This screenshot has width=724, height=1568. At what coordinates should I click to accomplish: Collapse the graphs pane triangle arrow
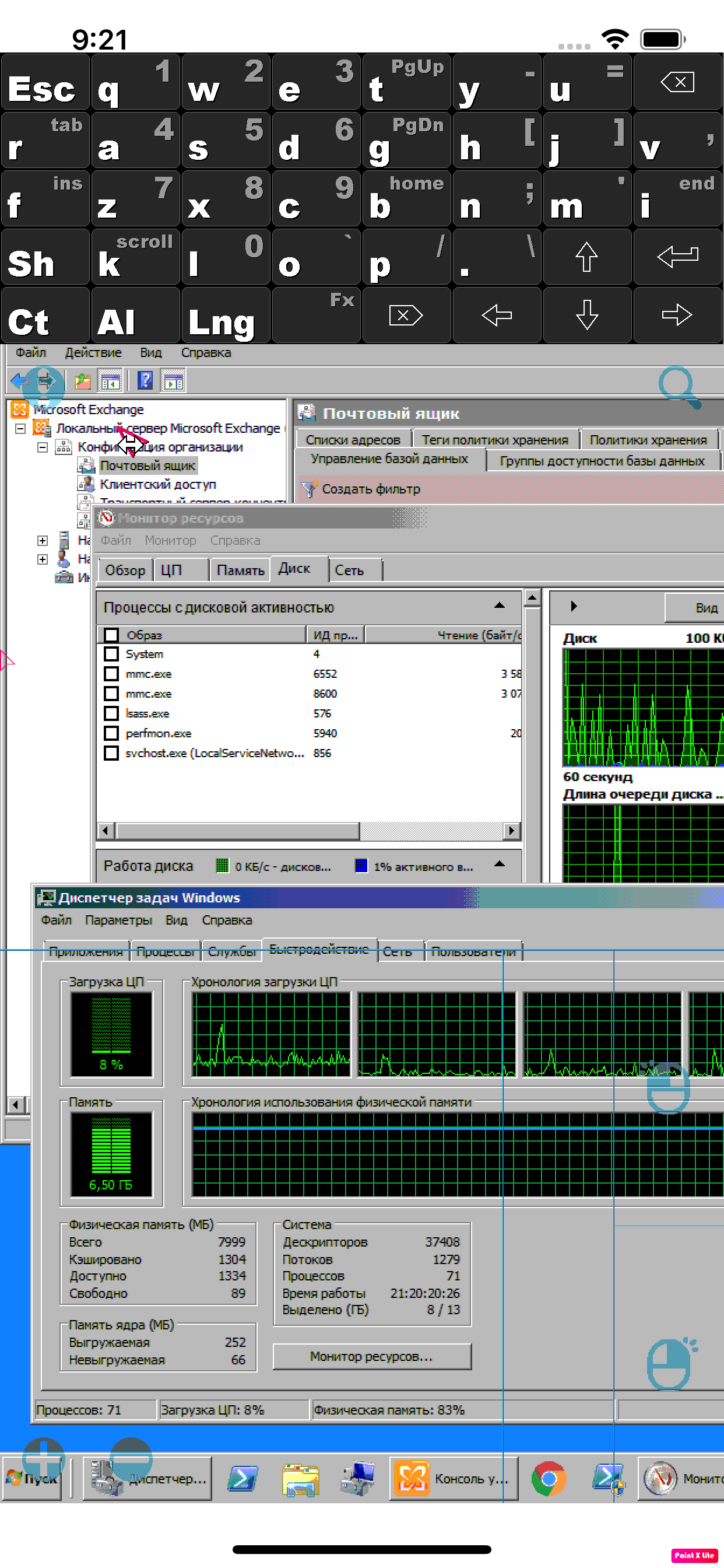pos(573,606)
